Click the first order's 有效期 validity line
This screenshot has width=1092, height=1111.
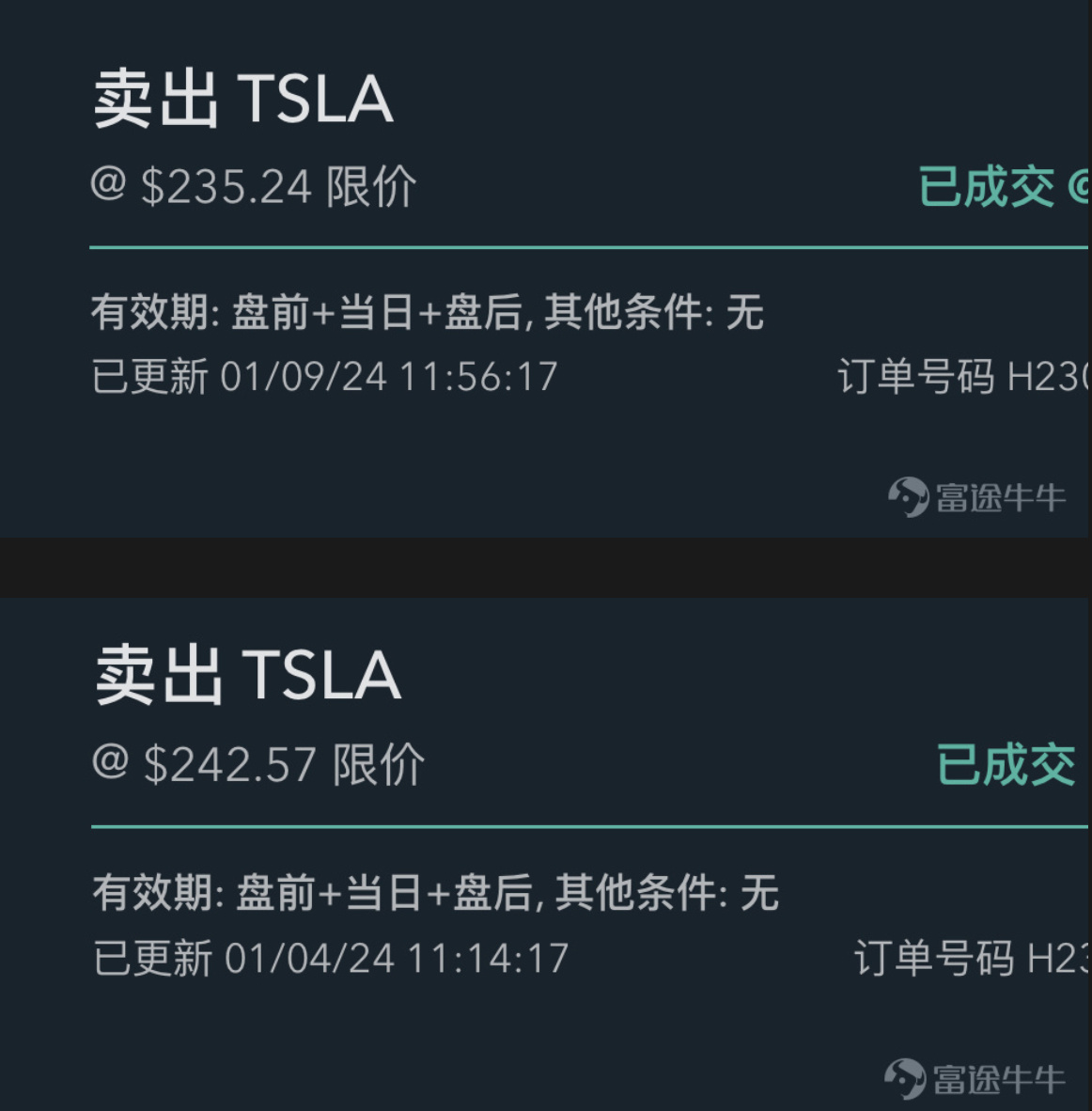(428, 312)
